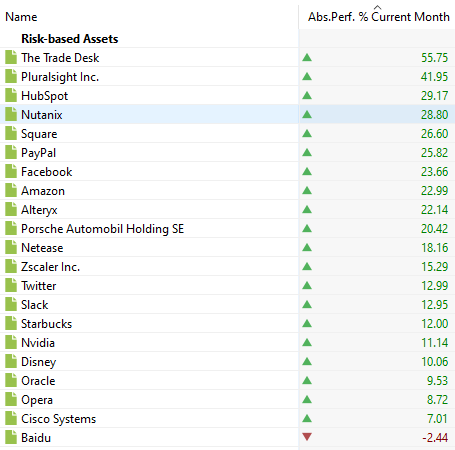Screen dimensions: 455x450
Task: Click the highlighted Nutanix name
Action: tap(42, 115)
